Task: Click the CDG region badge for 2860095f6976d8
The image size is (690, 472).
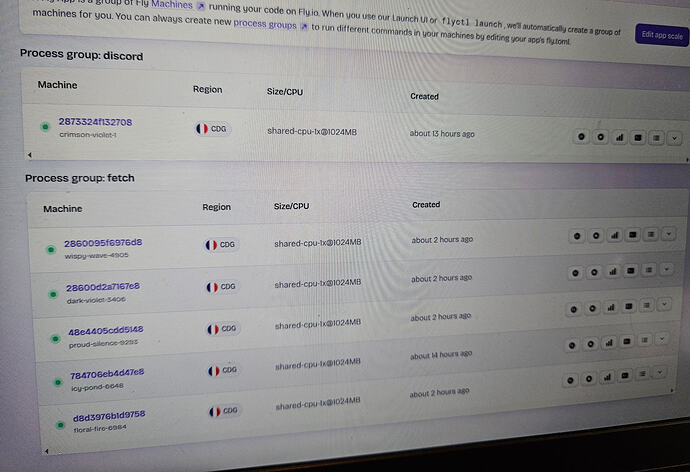Action: coord(221,245)
